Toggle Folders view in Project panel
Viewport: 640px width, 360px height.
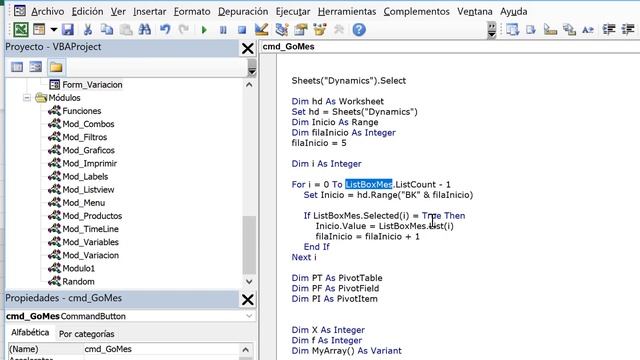(56, 67)
